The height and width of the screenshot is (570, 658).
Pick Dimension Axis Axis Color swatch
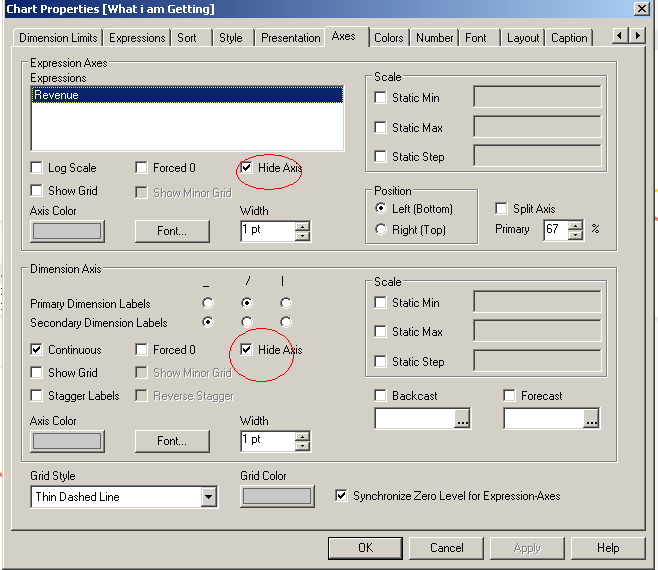(67, 441)
